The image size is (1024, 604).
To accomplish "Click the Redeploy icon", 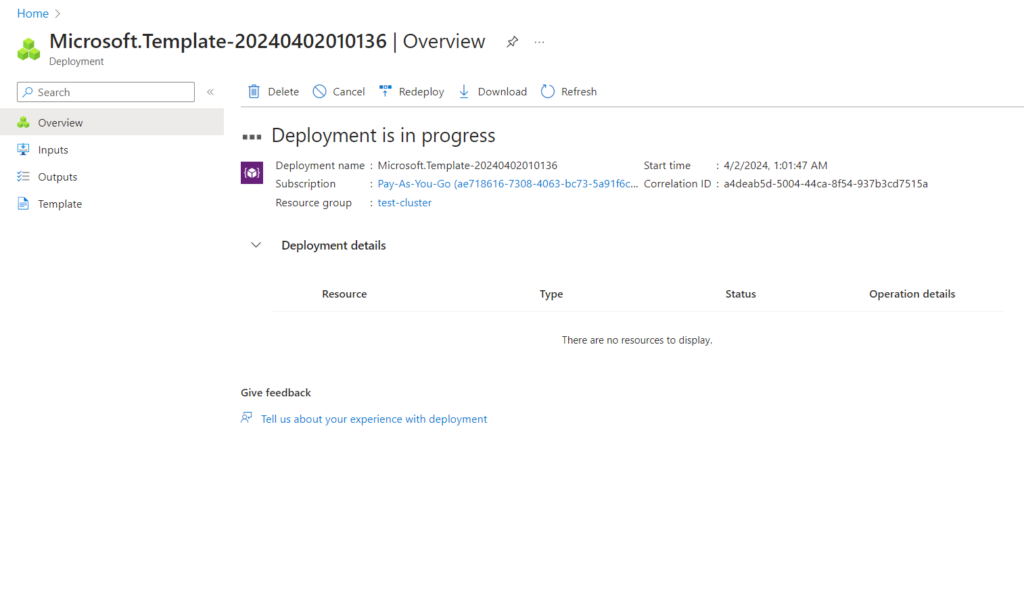I will 385,91.
